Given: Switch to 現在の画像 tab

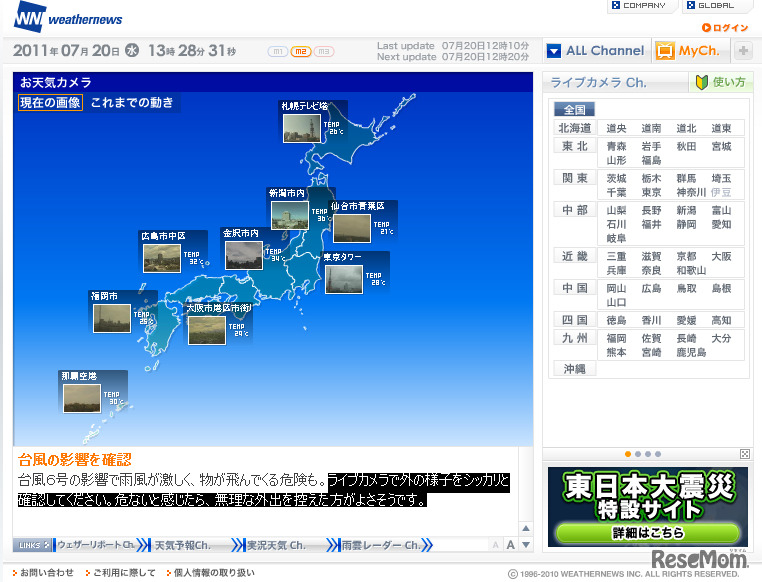Looking at the screenshot, I should tap(50, 103).
